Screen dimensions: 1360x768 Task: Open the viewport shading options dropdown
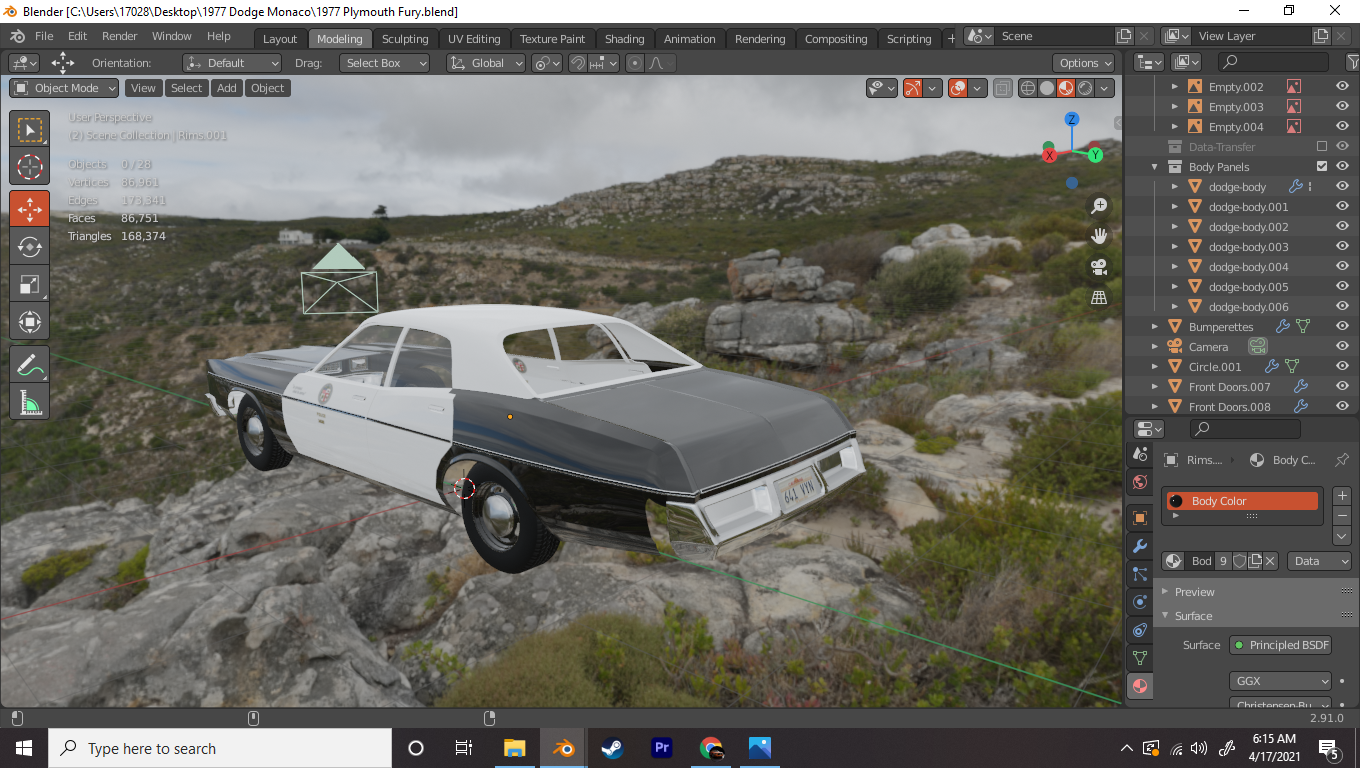(1105, 88)
